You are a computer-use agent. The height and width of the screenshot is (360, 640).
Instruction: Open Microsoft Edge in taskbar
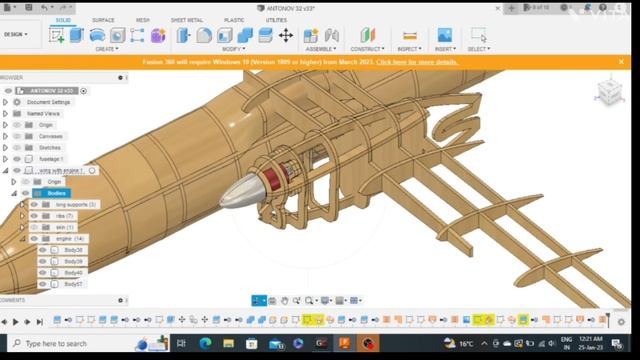pyautogui.click(x=205, y=343)
